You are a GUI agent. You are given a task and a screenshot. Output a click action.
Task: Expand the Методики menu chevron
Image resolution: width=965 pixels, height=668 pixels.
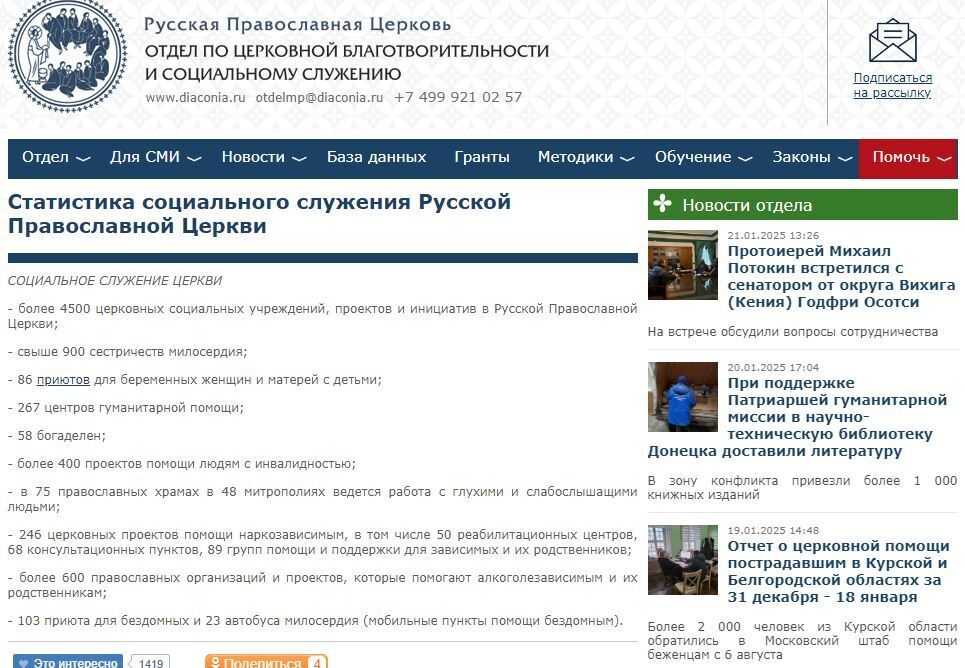[627, 159]
